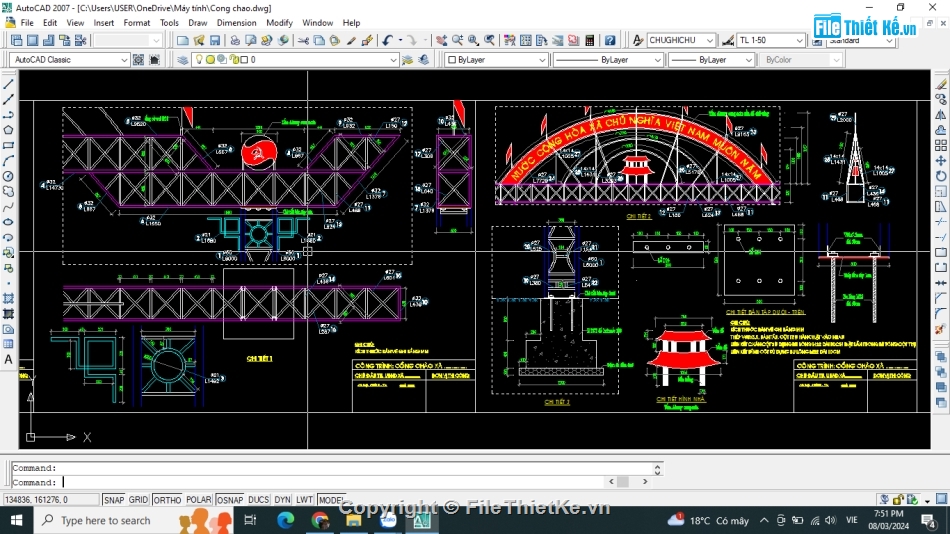The width and height of the screenshot is (950, 534).
Task: Click the Text Style icon before CHUGHICHU
Action: [x=637, y=41]
